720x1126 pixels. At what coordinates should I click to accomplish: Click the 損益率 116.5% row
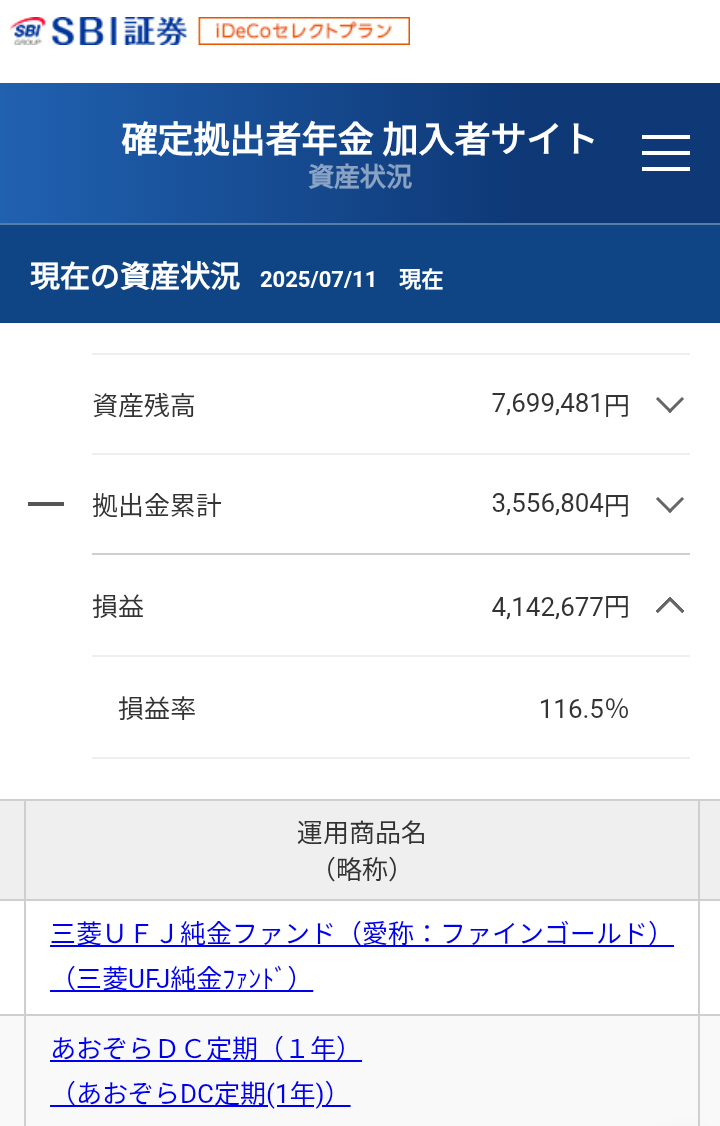point(391,708)
